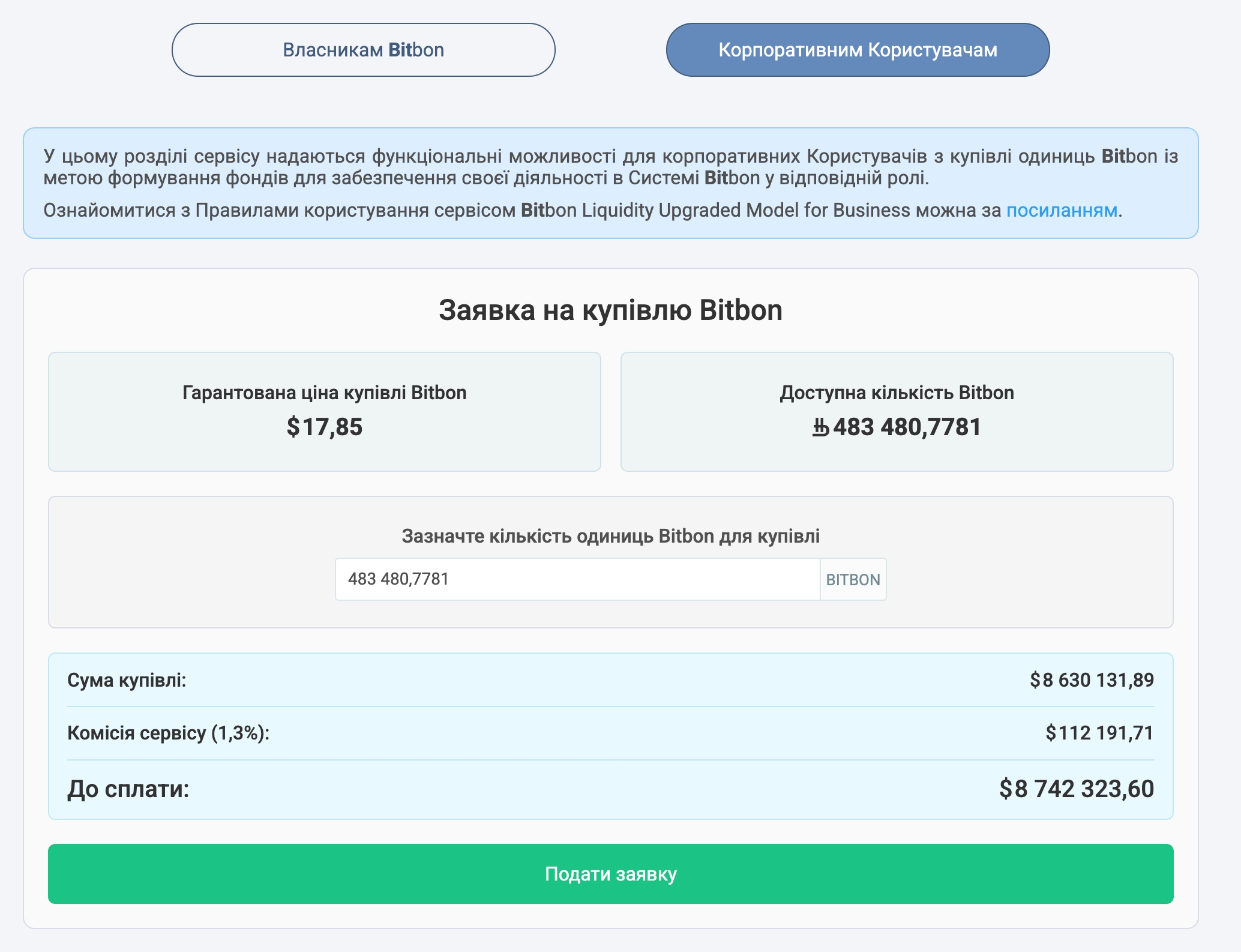The width and height of the screenshot is (1241, 952).
Task: Select the $8 630 131,89 purchase sum
Action: pos(1092,680)
